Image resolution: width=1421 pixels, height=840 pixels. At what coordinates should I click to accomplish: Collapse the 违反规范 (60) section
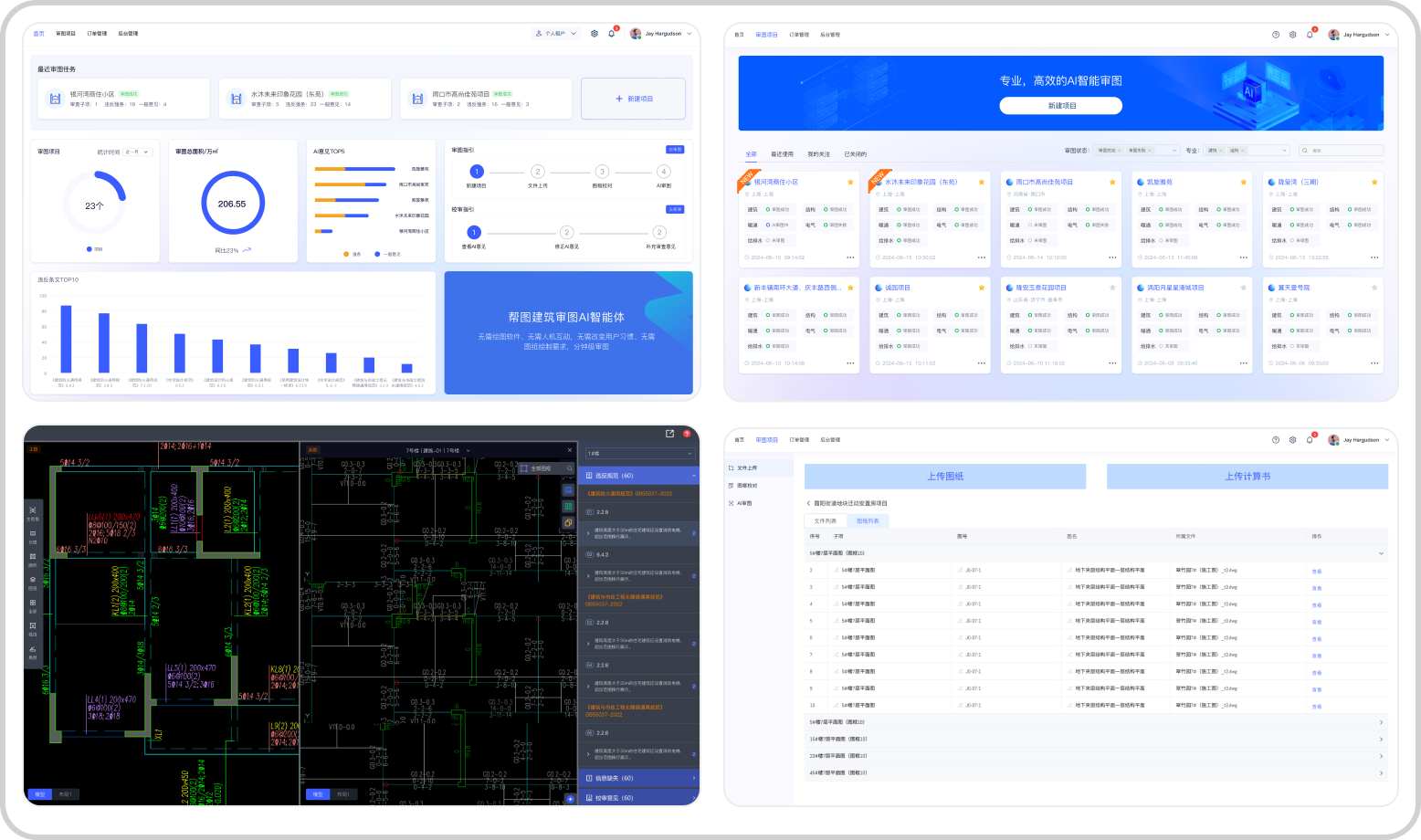693,476
